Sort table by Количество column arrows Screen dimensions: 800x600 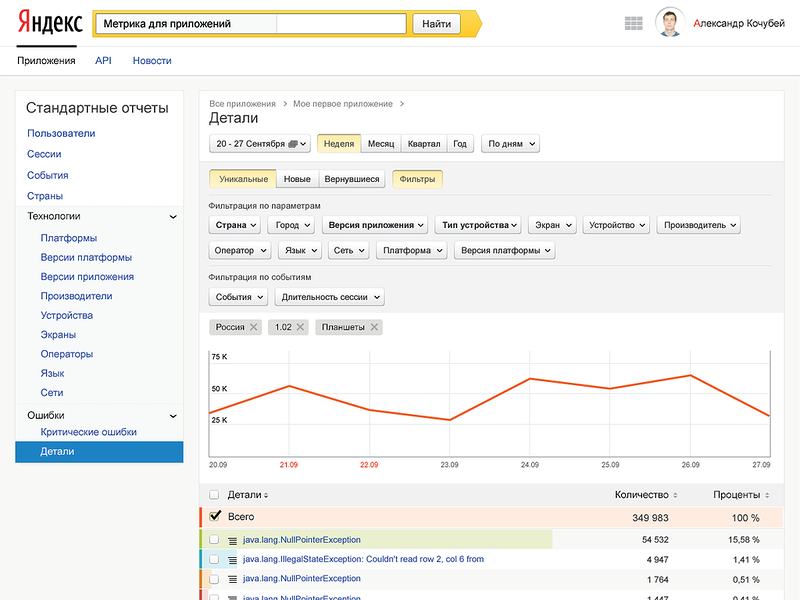click(x=677, y=495)
